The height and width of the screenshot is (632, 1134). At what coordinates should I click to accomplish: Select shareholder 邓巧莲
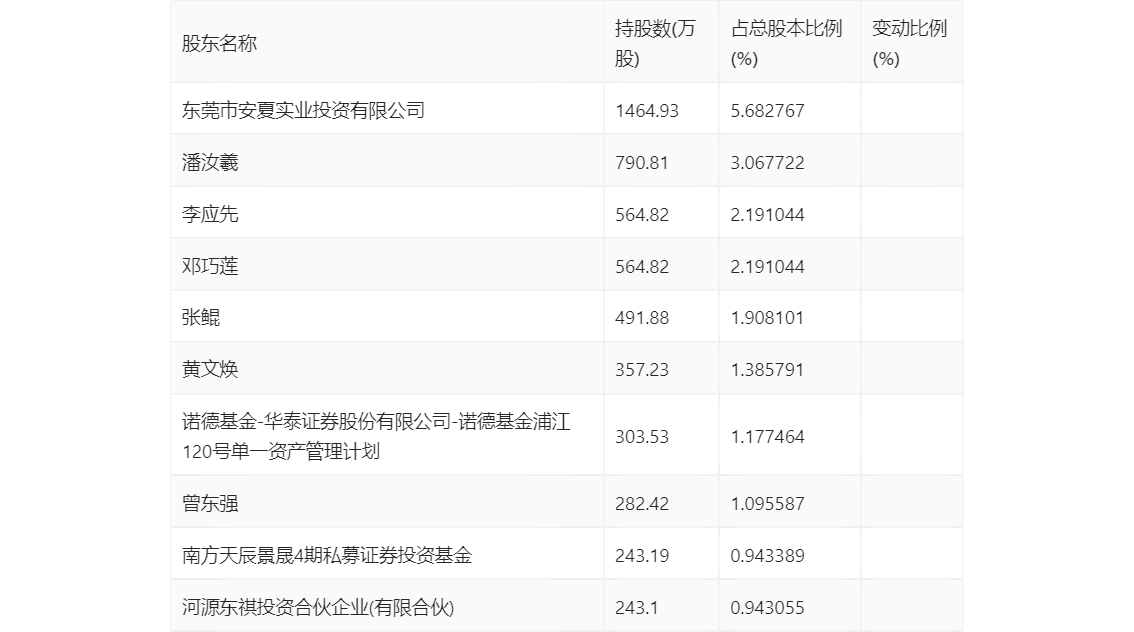(x=210, y=266)
